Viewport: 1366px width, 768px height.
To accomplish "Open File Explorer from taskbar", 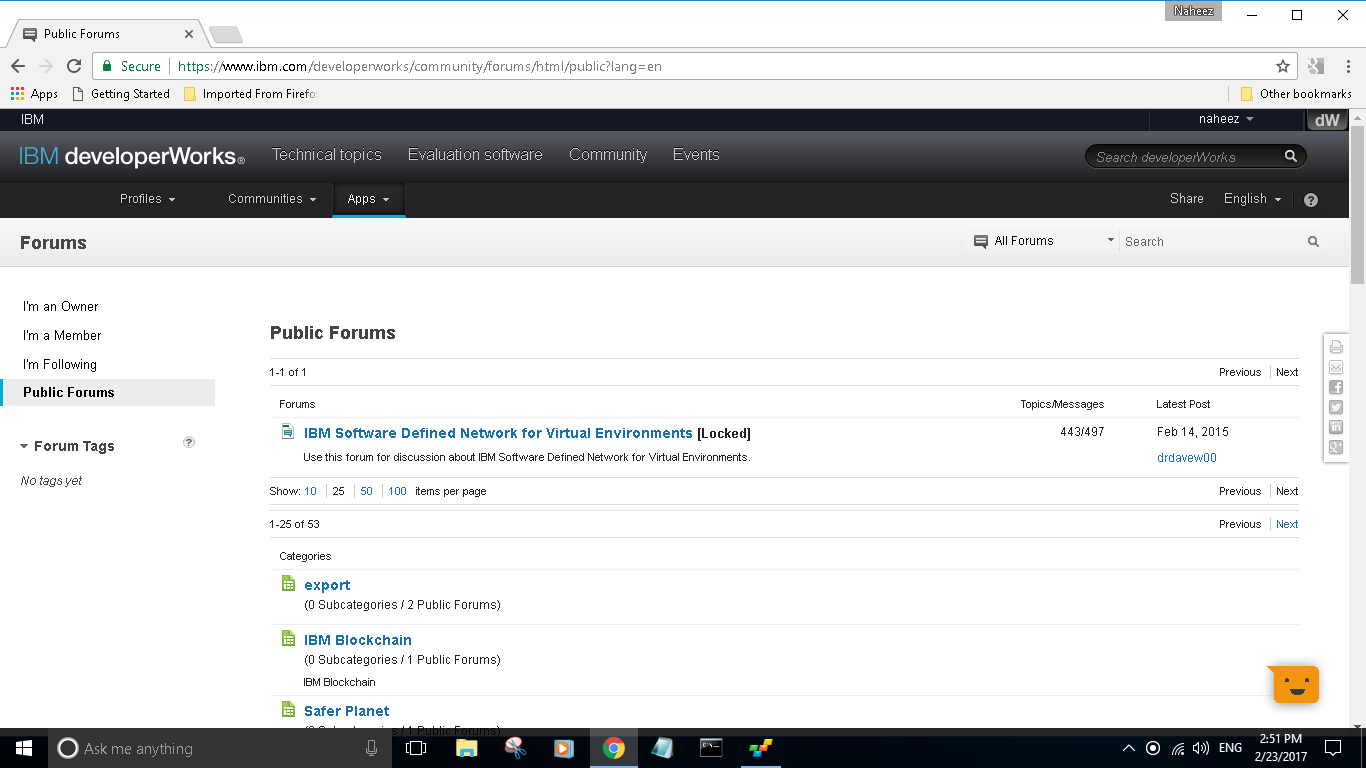I will point(466,748).
